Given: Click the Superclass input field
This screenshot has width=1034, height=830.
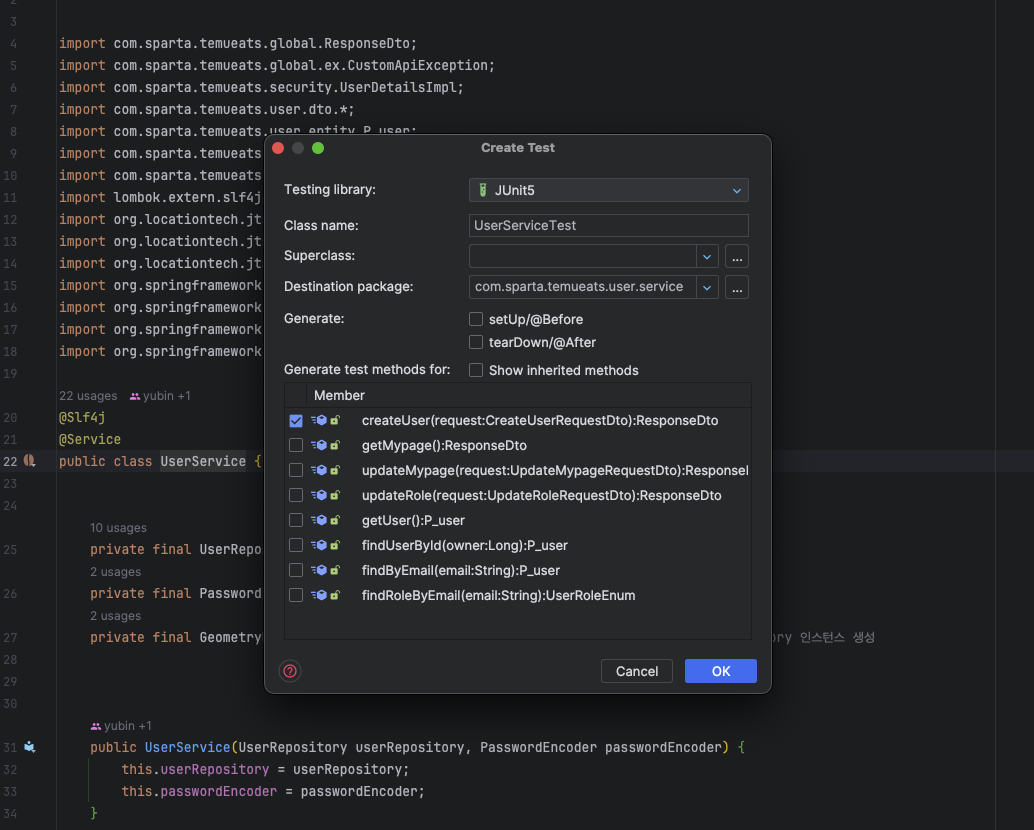Looking at the screenshot, I should pos(583,256).
